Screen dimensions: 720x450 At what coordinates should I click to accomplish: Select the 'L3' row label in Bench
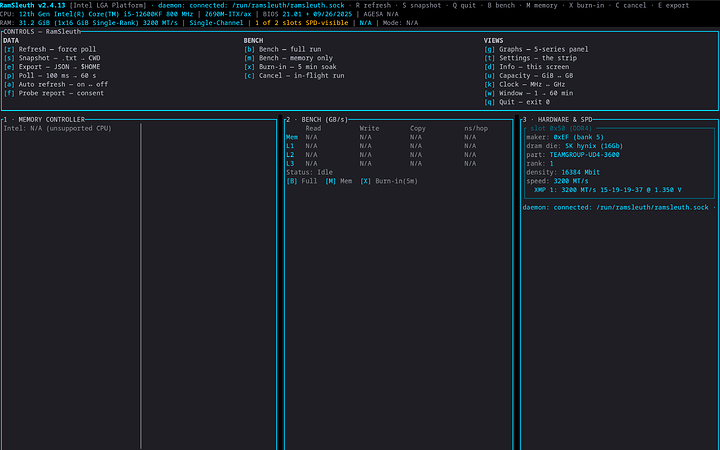pyautogui.click(x=290, y=163)
